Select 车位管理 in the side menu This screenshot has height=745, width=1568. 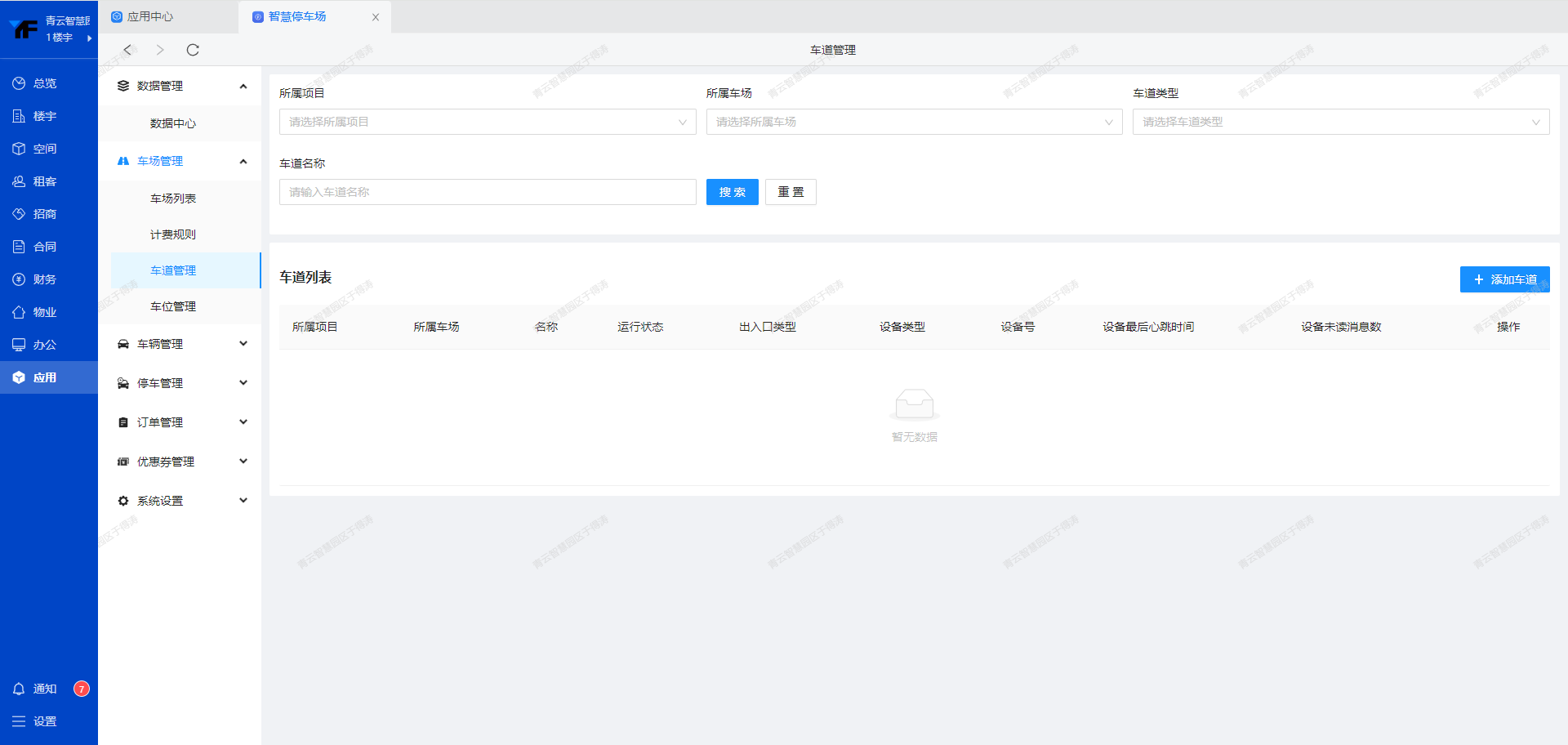173,306
